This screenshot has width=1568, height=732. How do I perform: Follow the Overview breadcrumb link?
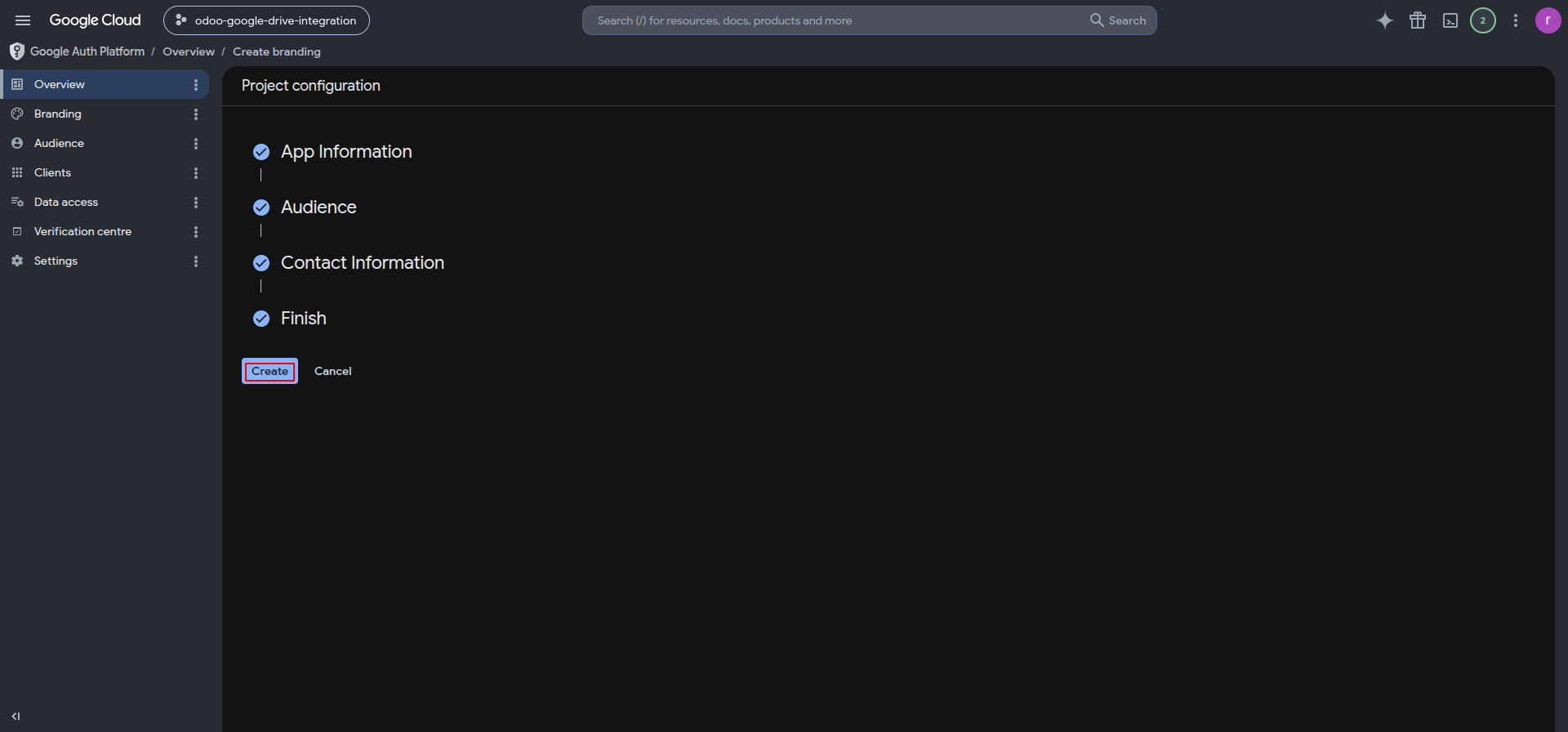click(x=189, y=51)
